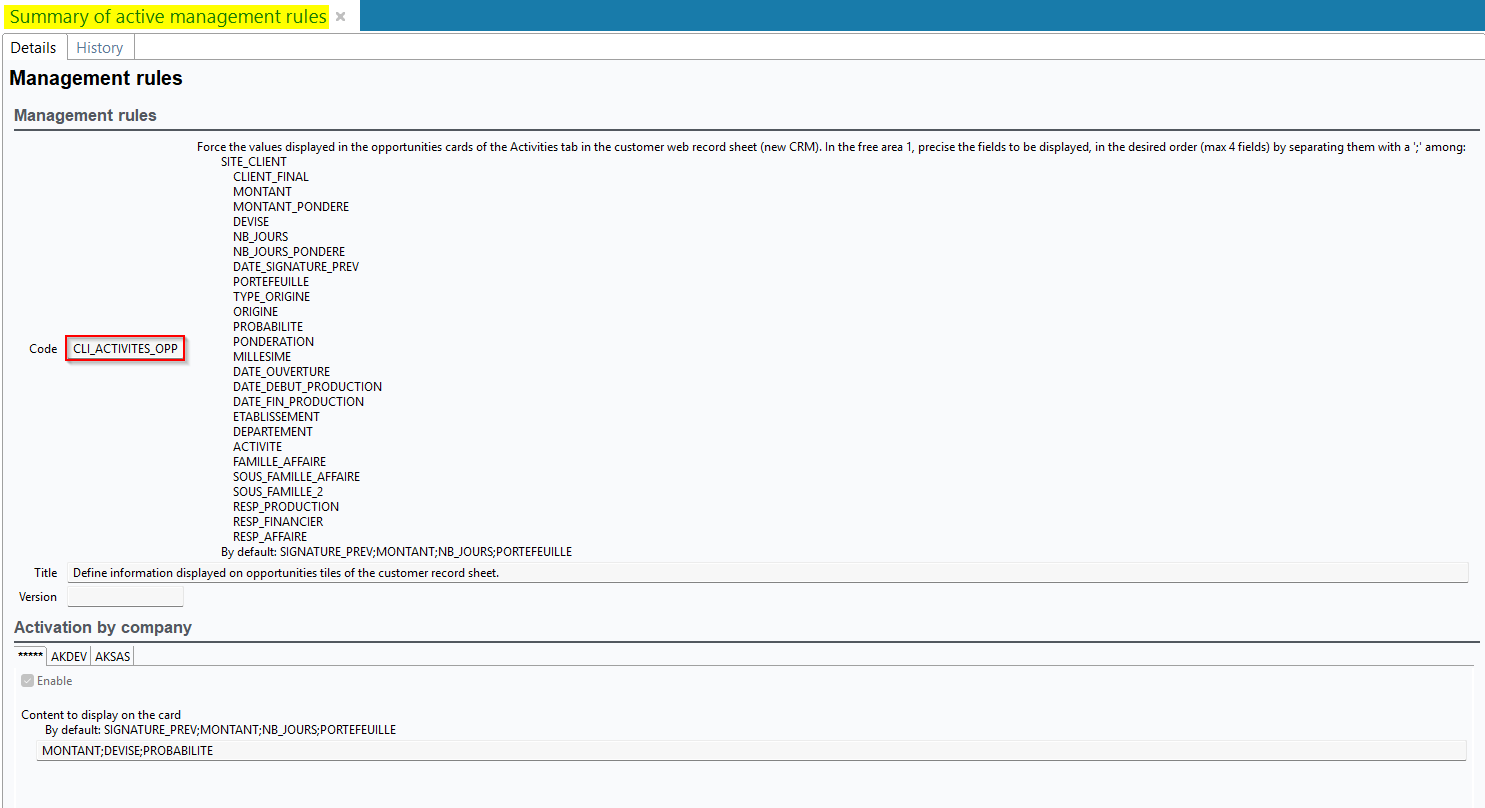Click the MONTANT;DEVISE;PROBABILITE content field
The width and height of the screenshot is (1485, 808).
click(x=750, y=751)
